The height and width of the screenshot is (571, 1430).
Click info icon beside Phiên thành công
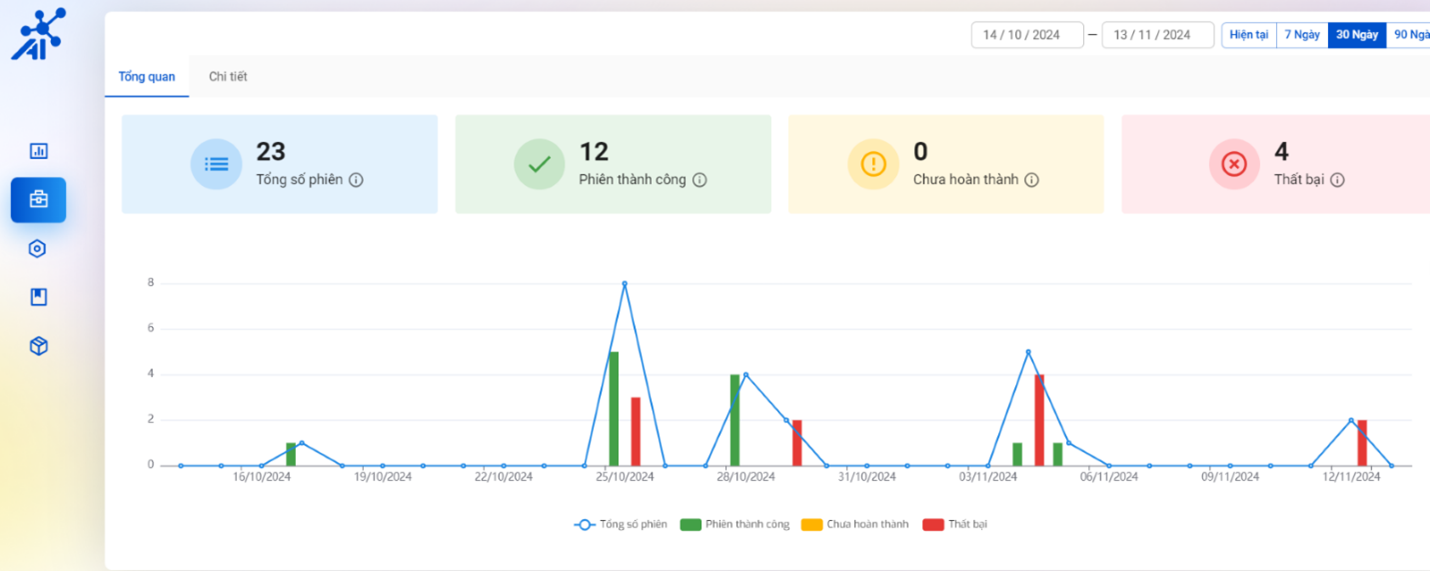pyautogui.click(x=700, y=180)
